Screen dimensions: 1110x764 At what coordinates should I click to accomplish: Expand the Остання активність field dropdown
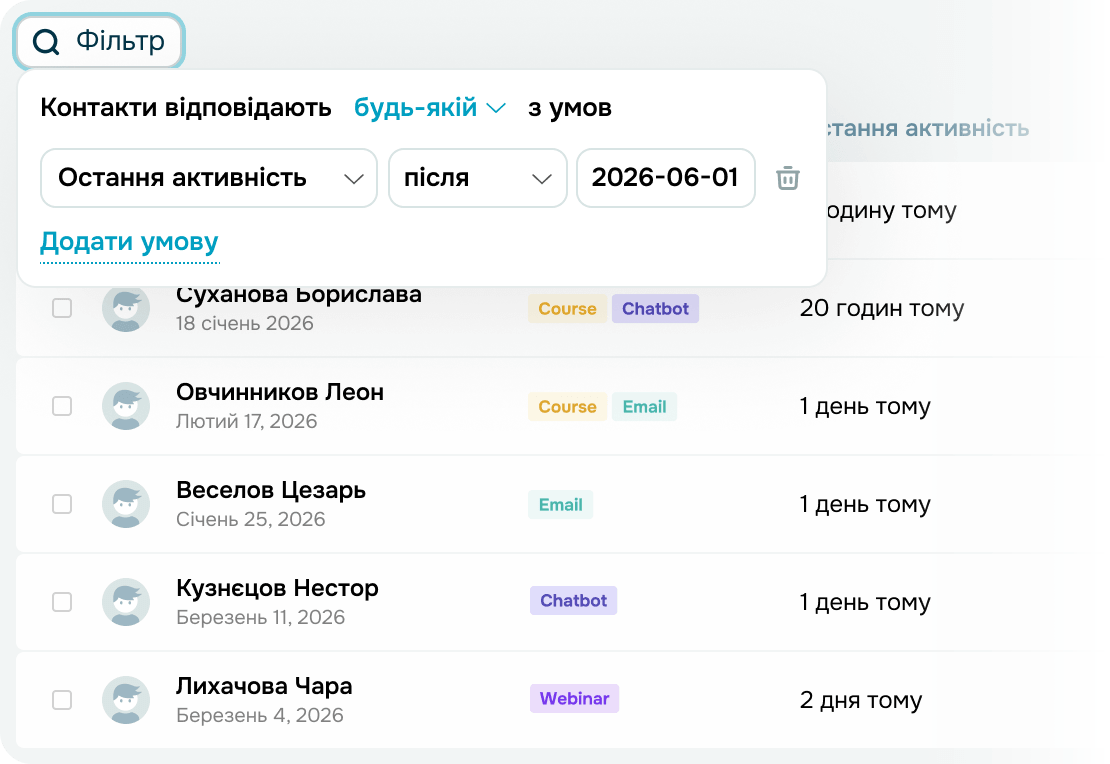[x=209, y=178]
